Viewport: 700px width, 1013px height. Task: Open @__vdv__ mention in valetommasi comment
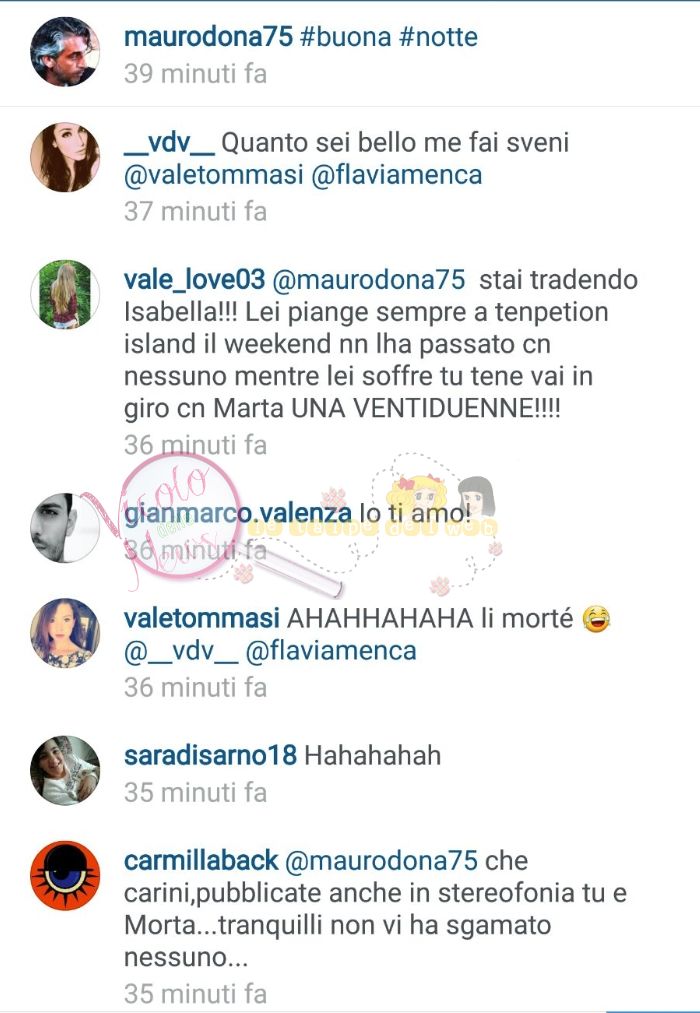click(181, 651)
